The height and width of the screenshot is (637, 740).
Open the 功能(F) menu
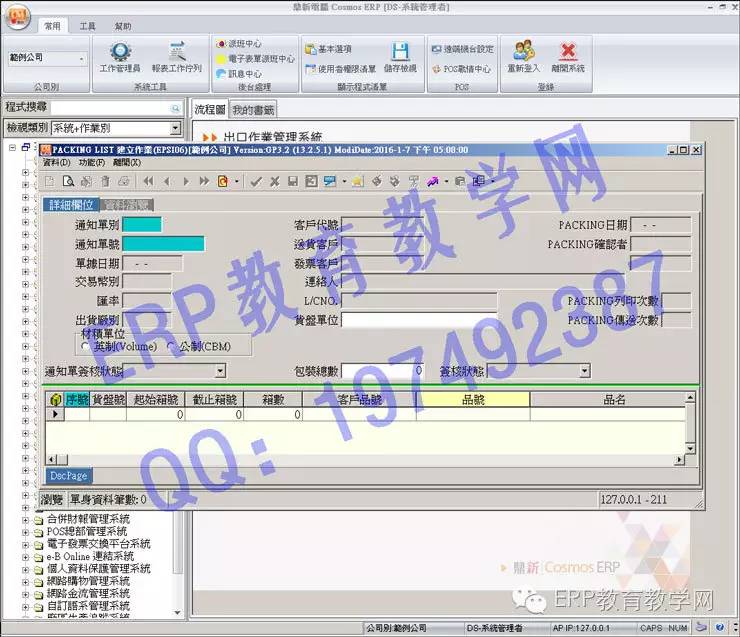tap(91, 162)
